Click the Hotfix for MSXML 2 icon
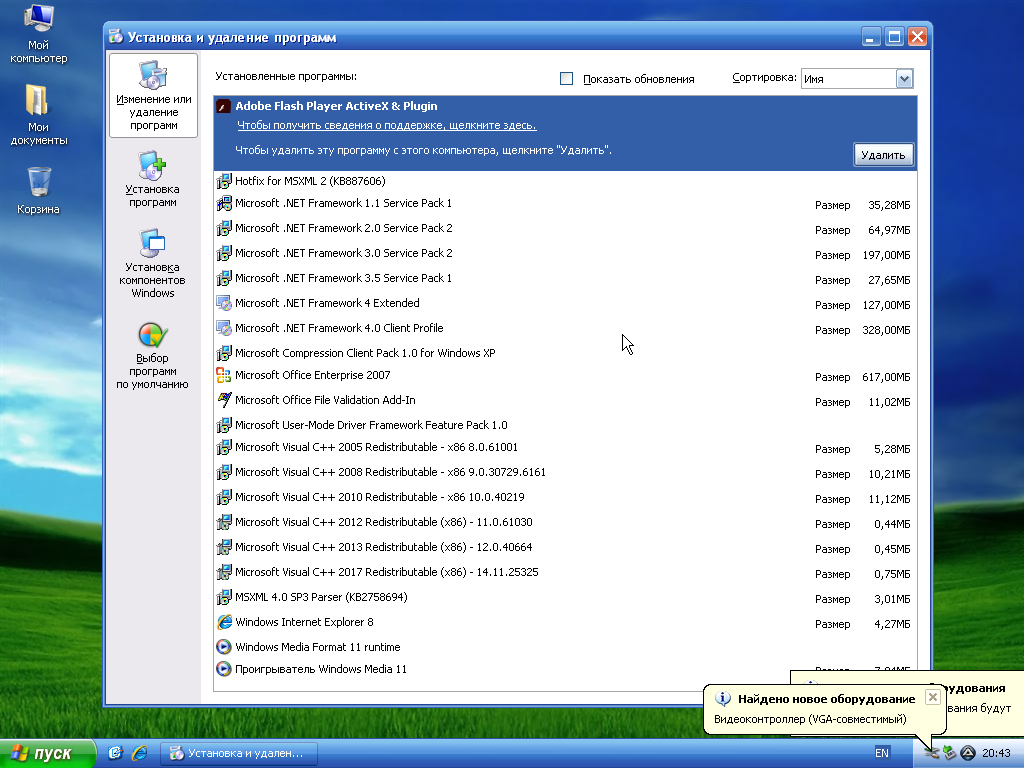The height and width of the screenshot is (768, 1024). pyautogui.click(x=223, y=181)
